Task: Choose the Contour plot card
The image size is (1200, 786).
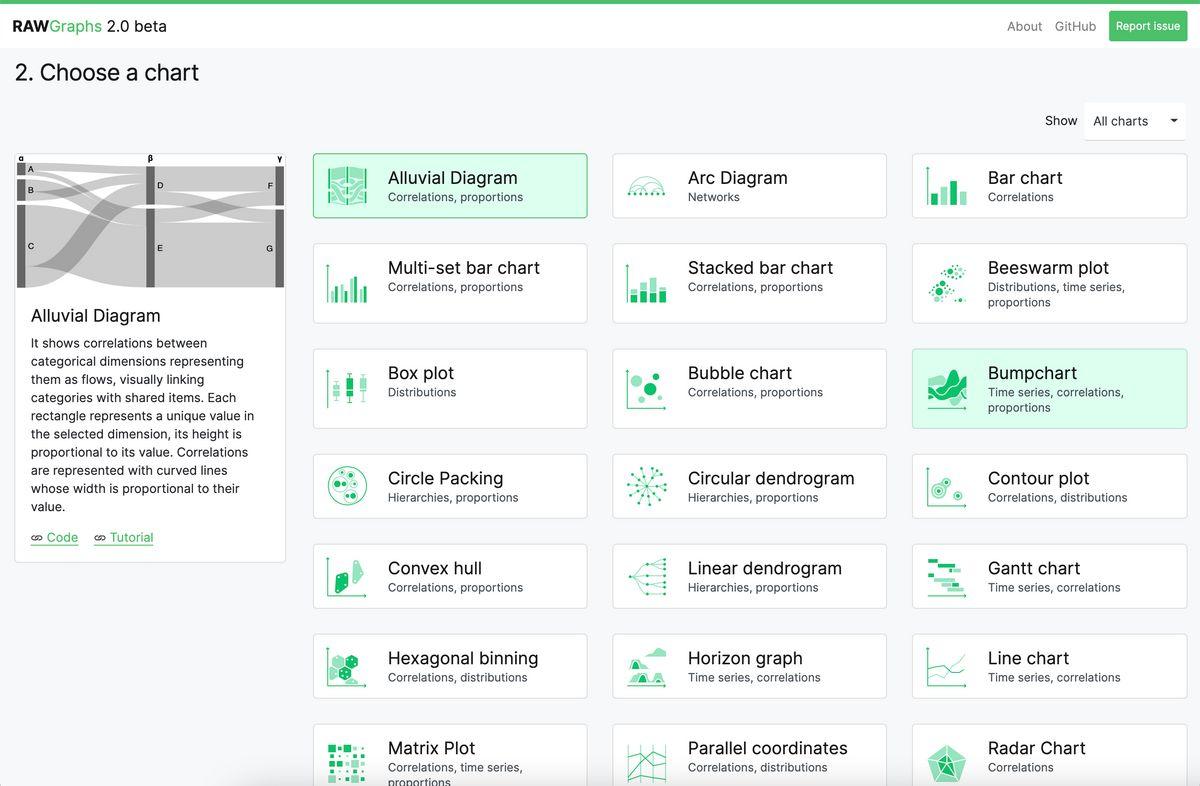Action: tap(1049, 486)
